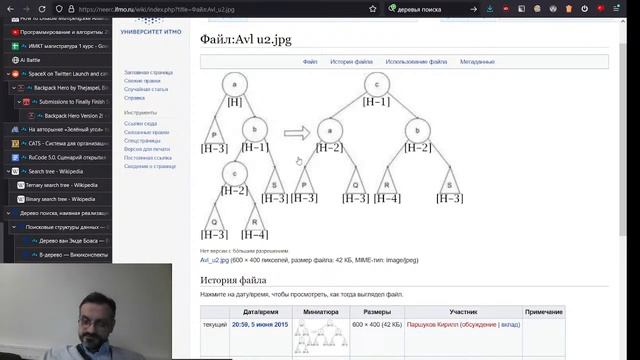Collapse the 'Backpack Hero by Thejaspel' subtree
Image resolution: width=640 pixels, height=360 pixels.
13,88
